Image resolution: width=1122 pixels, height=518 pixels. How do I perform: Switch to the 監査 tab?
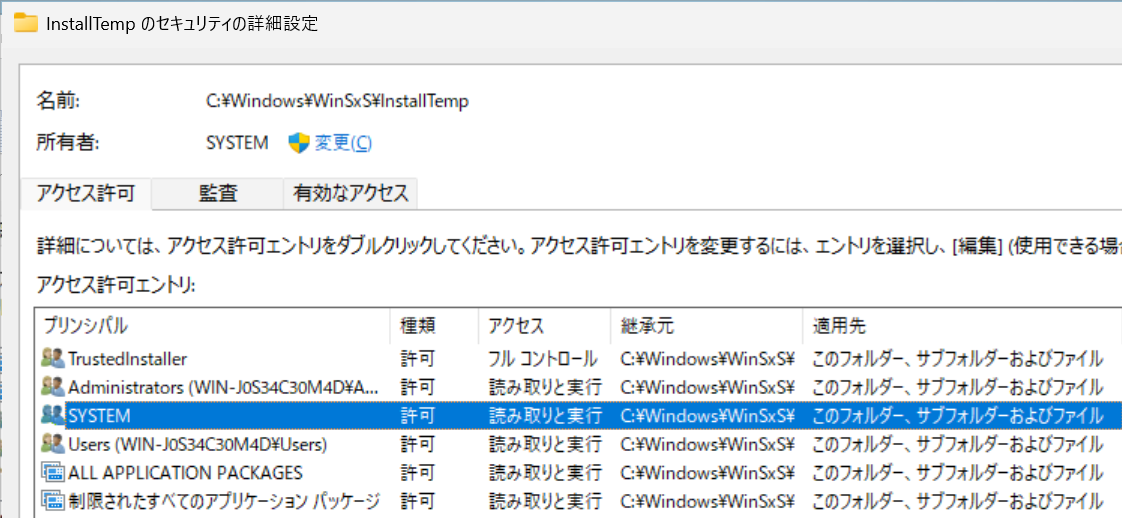[x=218, y=193]
